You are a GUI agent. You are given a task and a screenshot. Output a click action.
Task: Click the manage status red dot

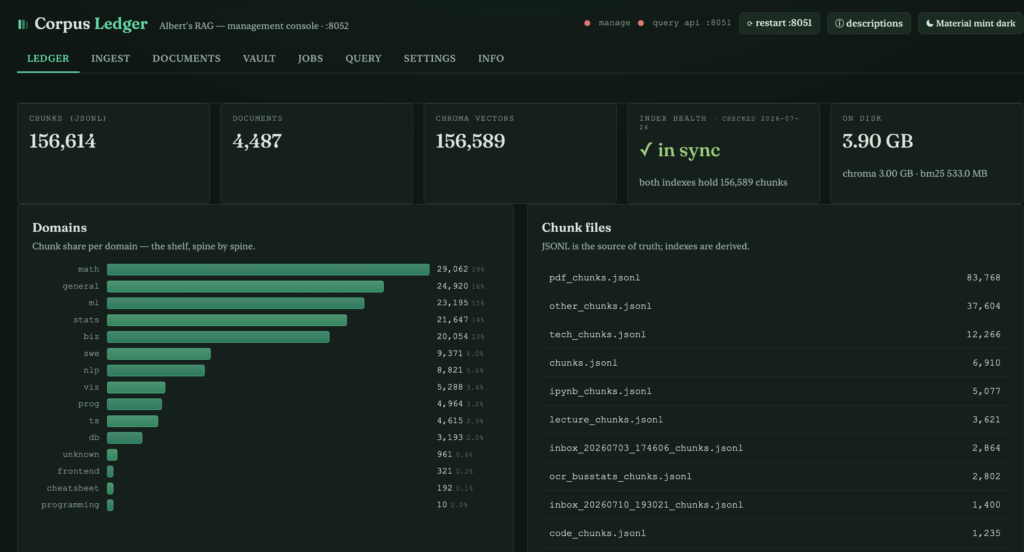(x=587, y=23)
